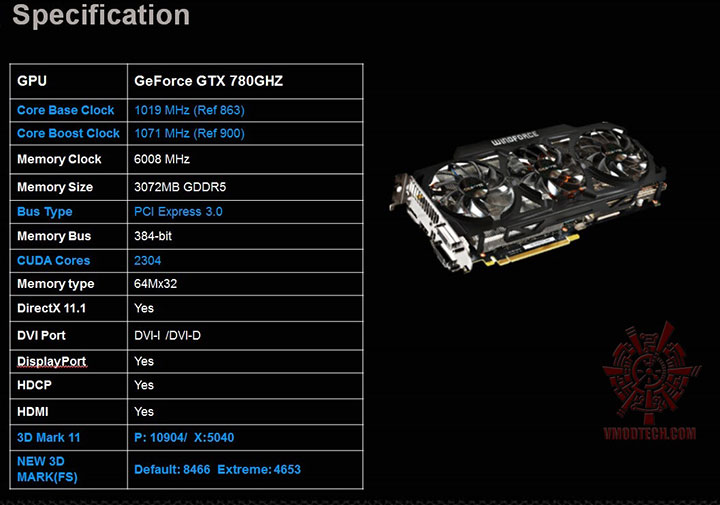
Task: Select the DirectX 11.1 label
Action: pos(51,308)
